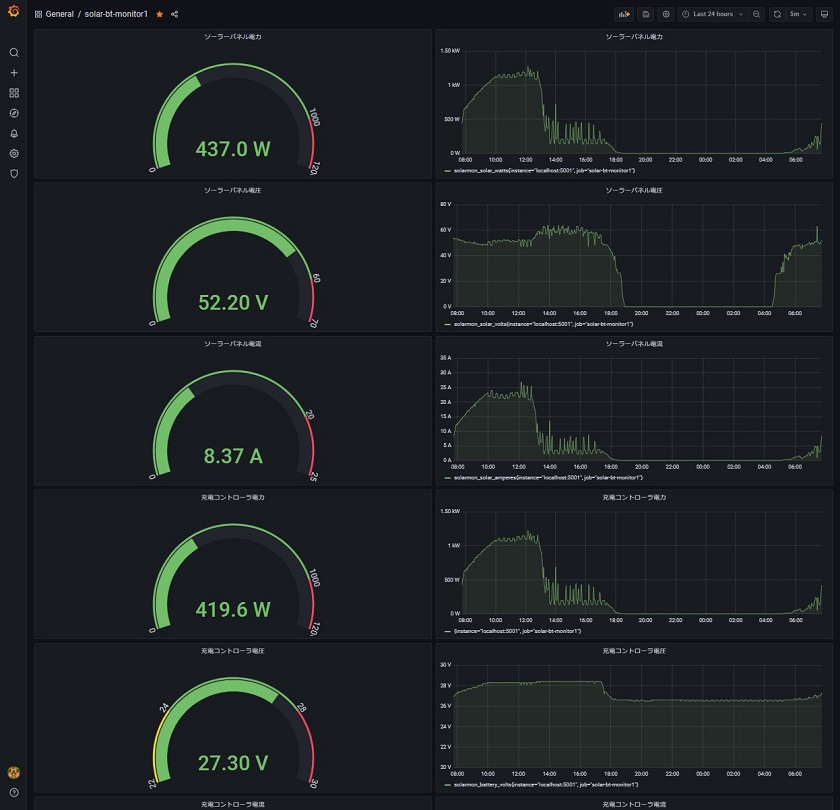Click the green color line of solarmon_solar_volts legend
The height and width of the screenshot is (810, 840).
(447, 325)
